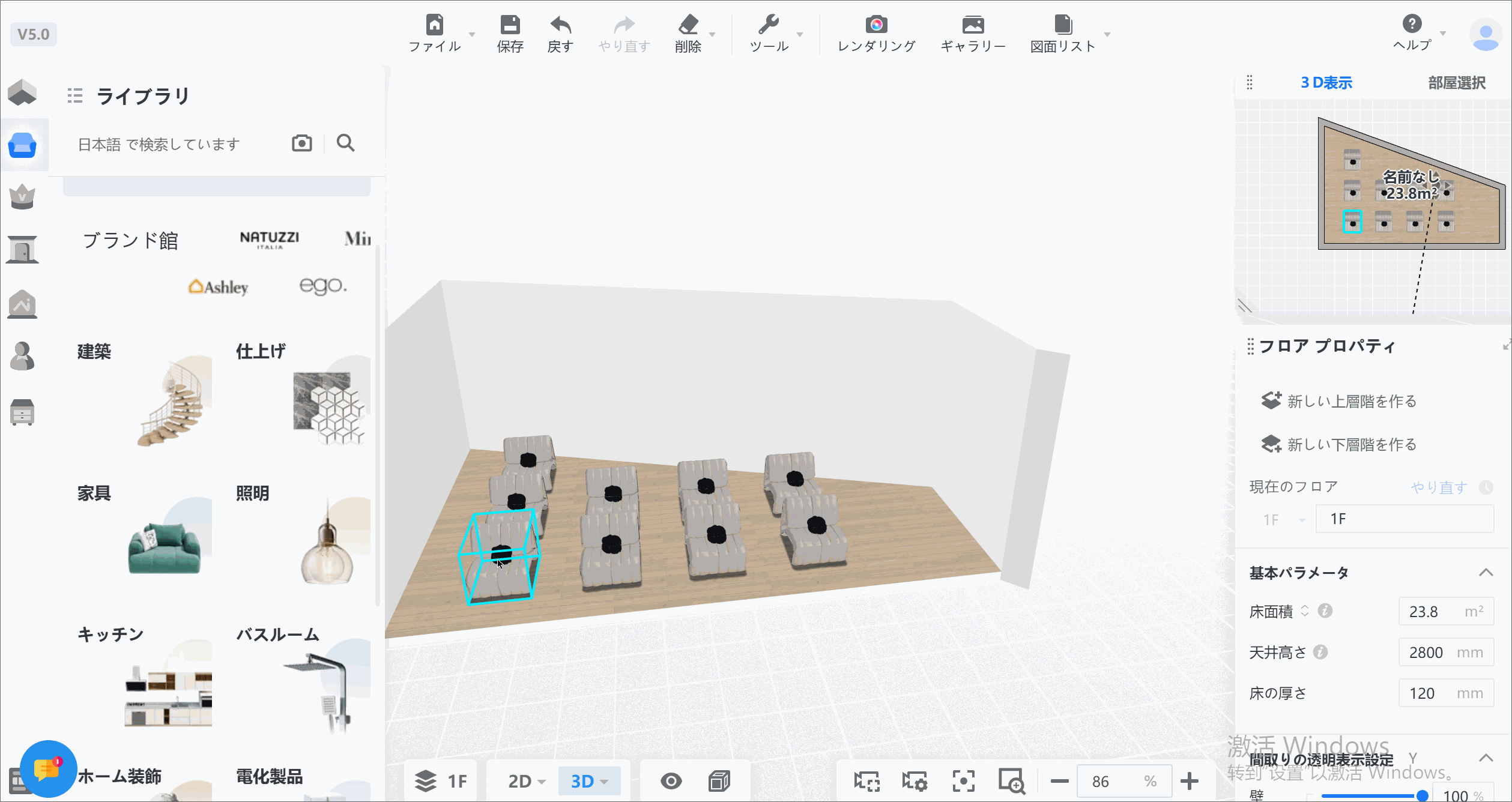The width and height of the screenshot is (1512, 802).
Task: Click 新しい下層階を作る
Action: 1339,444
